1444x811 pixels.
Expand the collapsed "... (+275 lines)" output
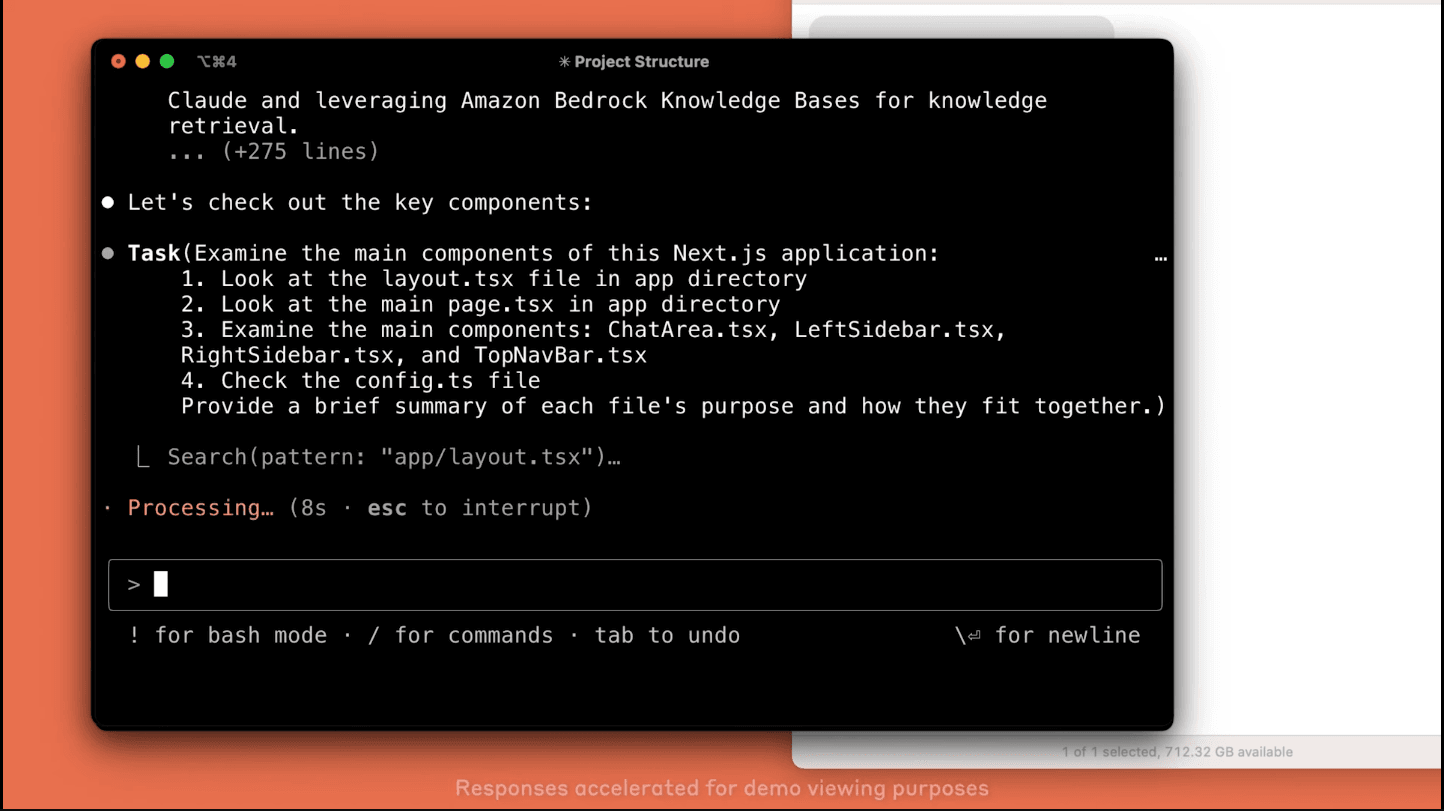point(273,152)
